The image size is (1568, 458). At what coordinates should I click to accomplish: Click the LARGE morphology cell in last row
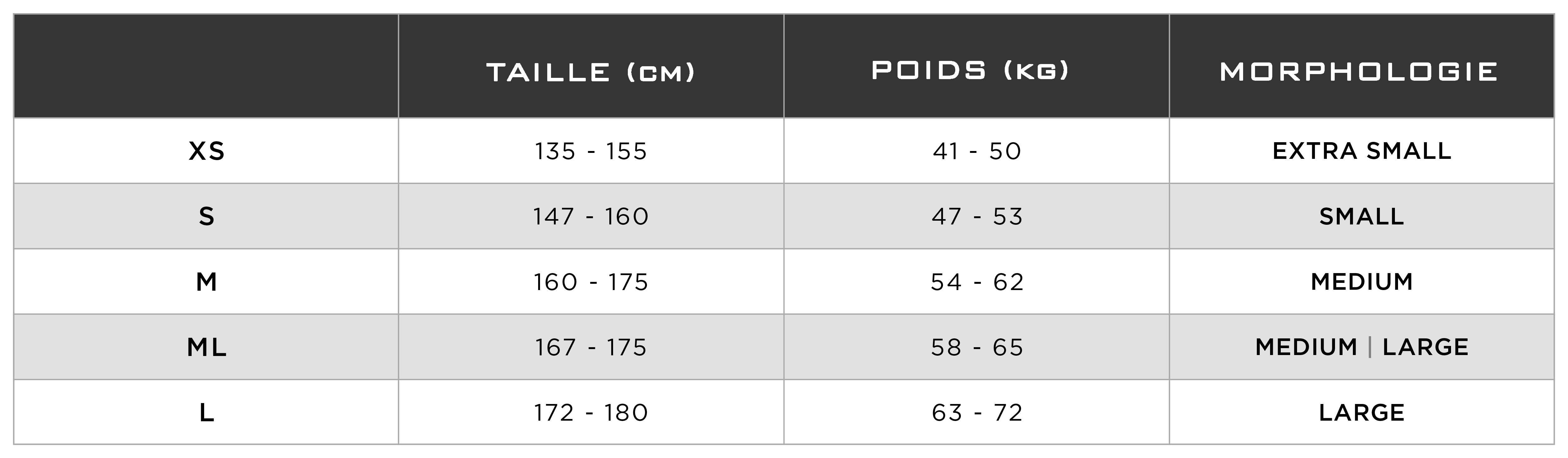pos(1362,412)
